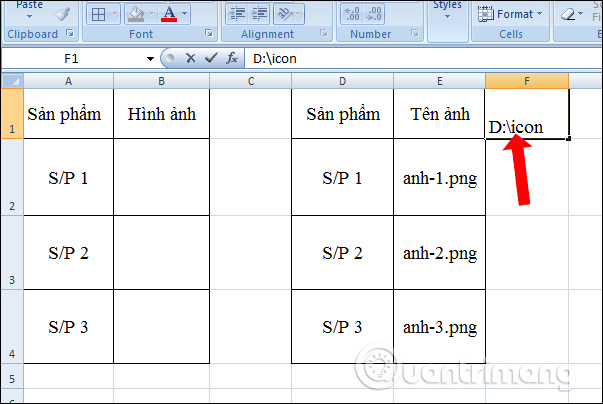Select column A header
The image size is (603, 404).
(x=68, y=81)
